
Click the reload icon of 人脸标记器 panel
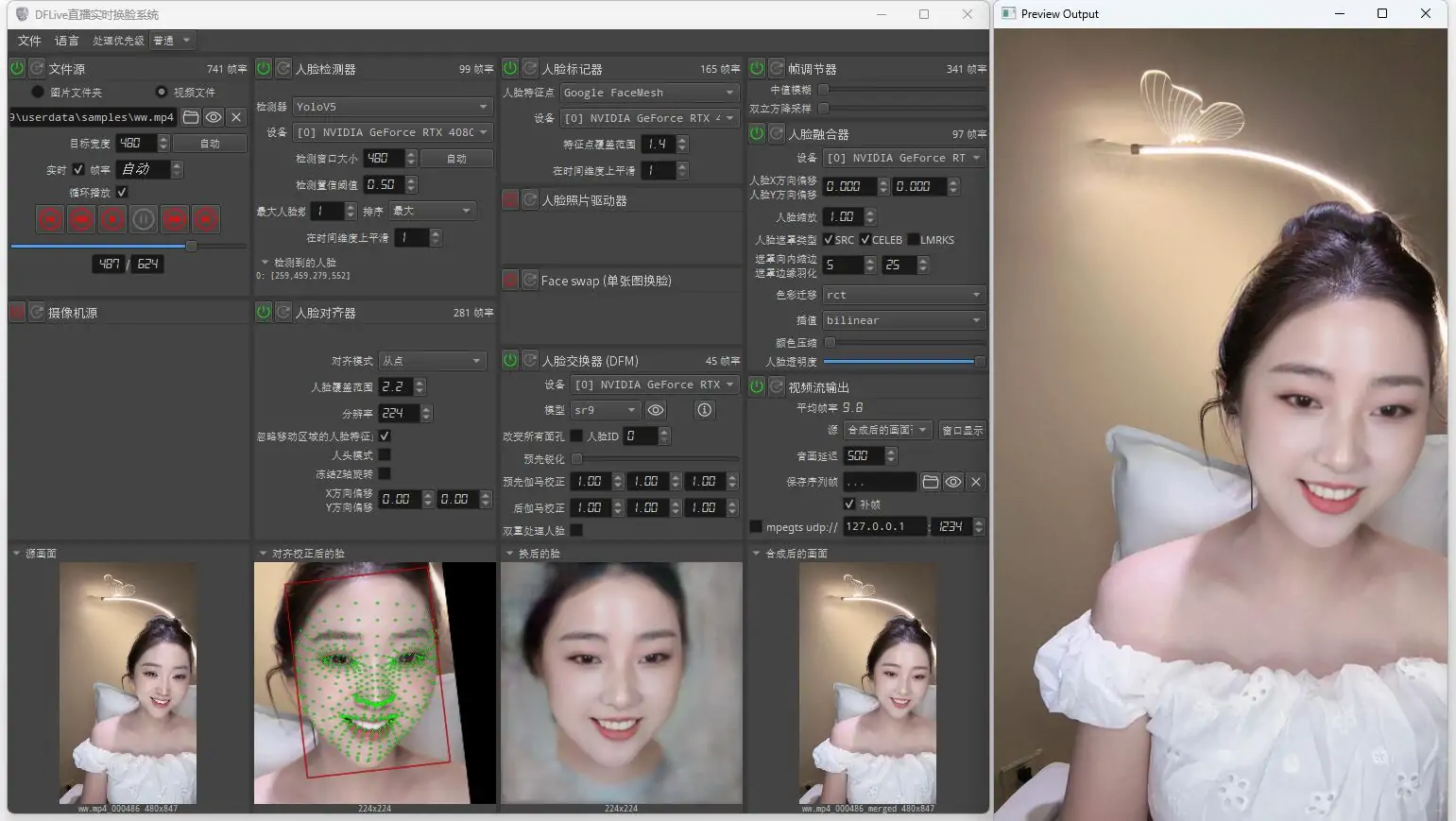pyautogui.click(x=530, y=68)
